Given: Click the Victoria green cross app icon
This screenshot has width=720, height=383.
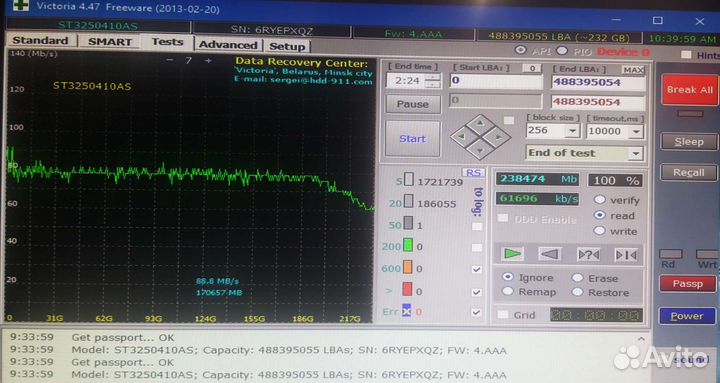Looking at the screenshot, I should coord(21,6).
